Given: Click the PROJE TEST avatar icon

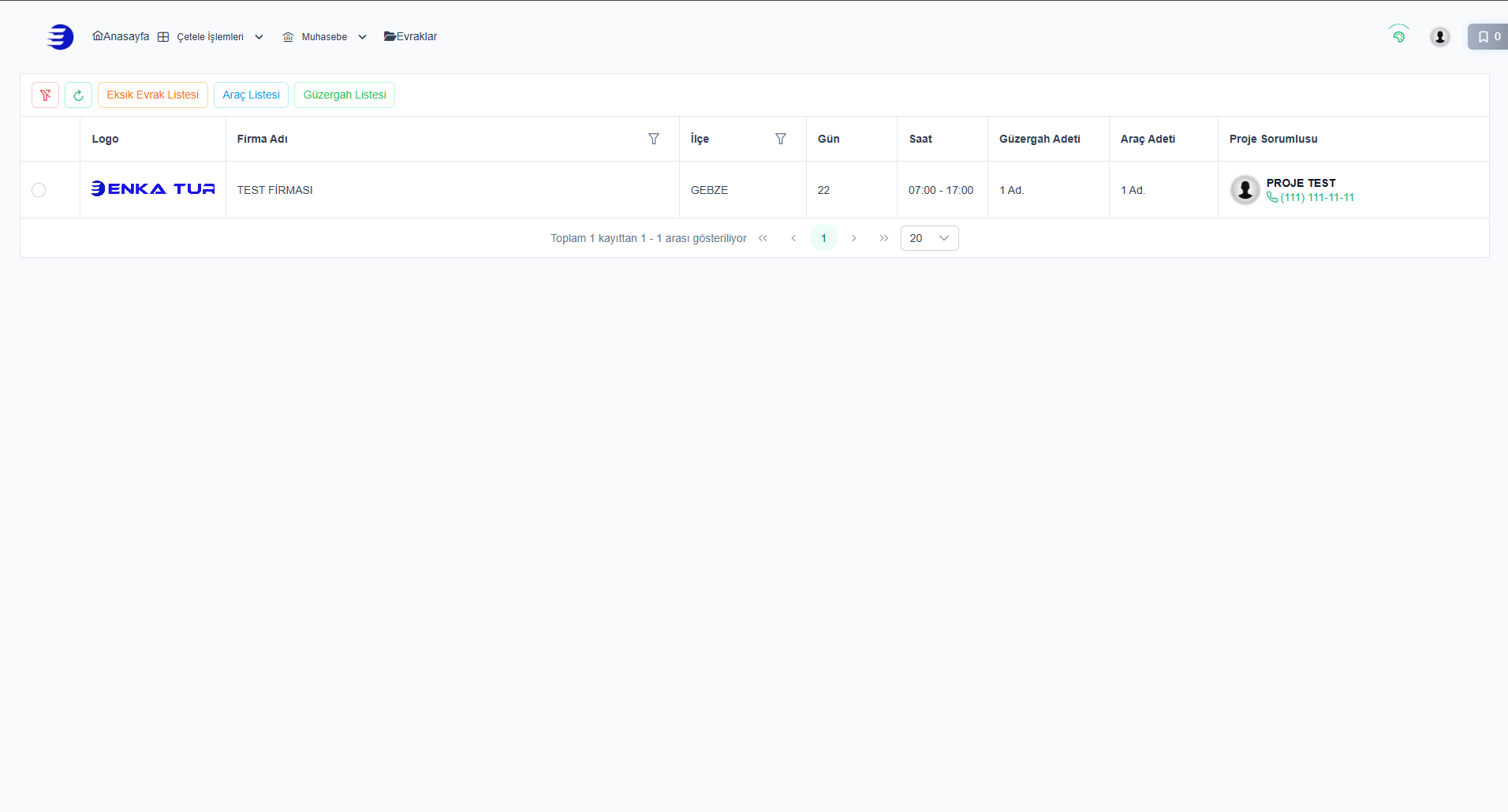Looking at the screenshot, I should [x=1245, y=190].
